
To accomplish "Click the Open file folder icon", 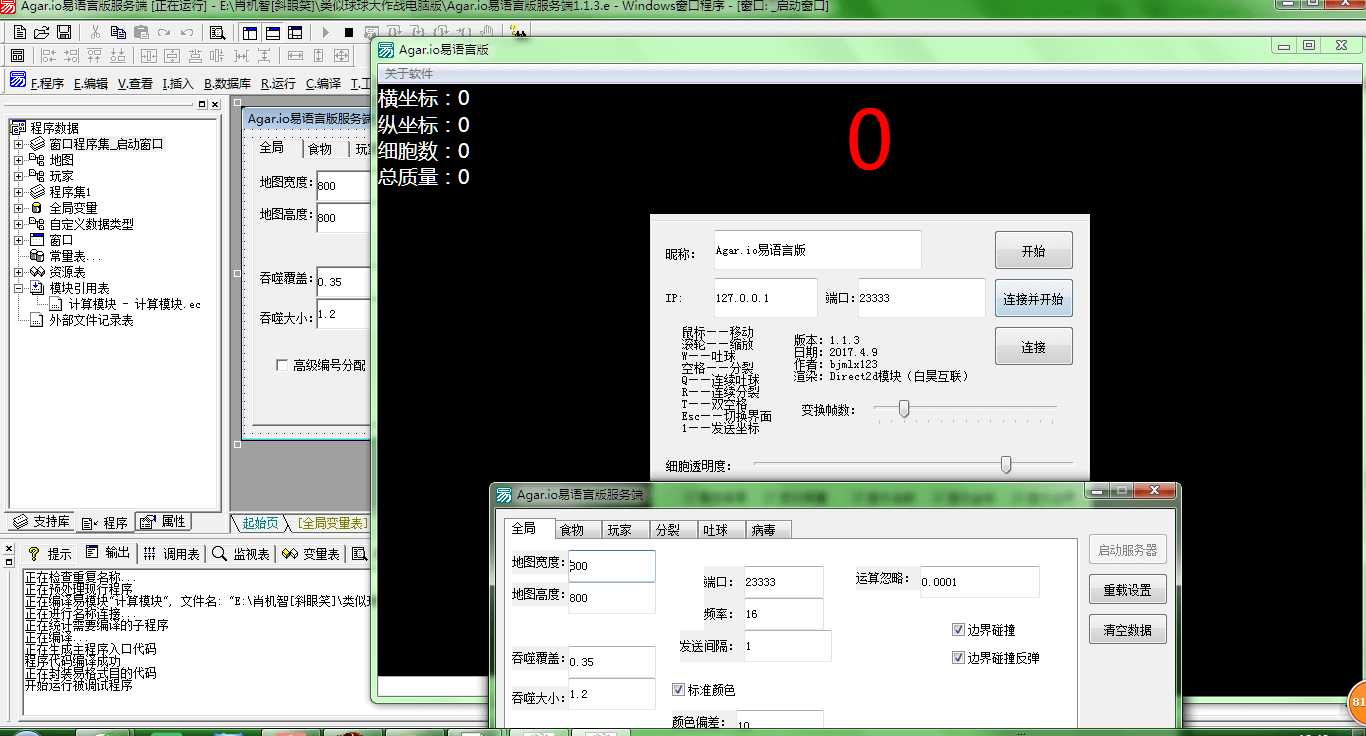I will (x=41, y=32).
